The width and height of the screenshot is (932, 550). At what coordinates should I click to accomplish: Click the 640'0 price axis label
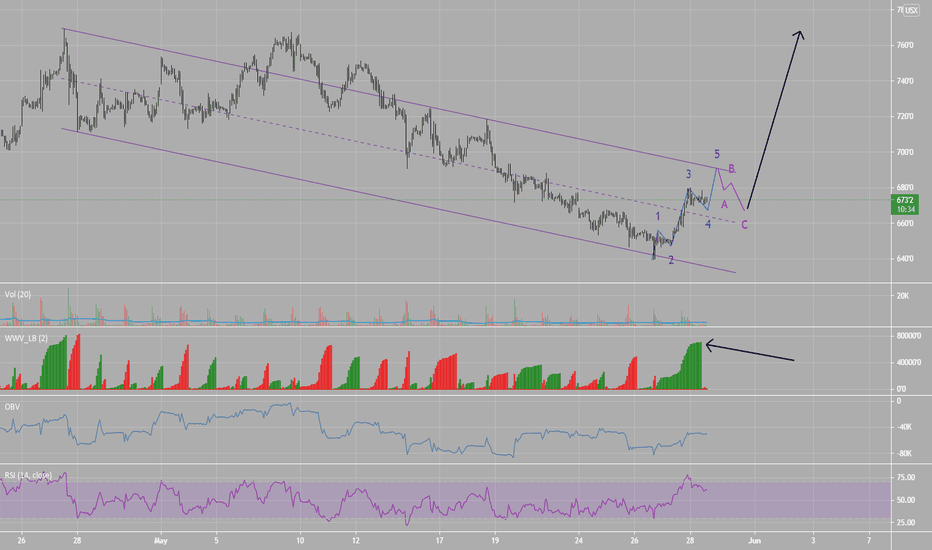[x=905, y=259]
